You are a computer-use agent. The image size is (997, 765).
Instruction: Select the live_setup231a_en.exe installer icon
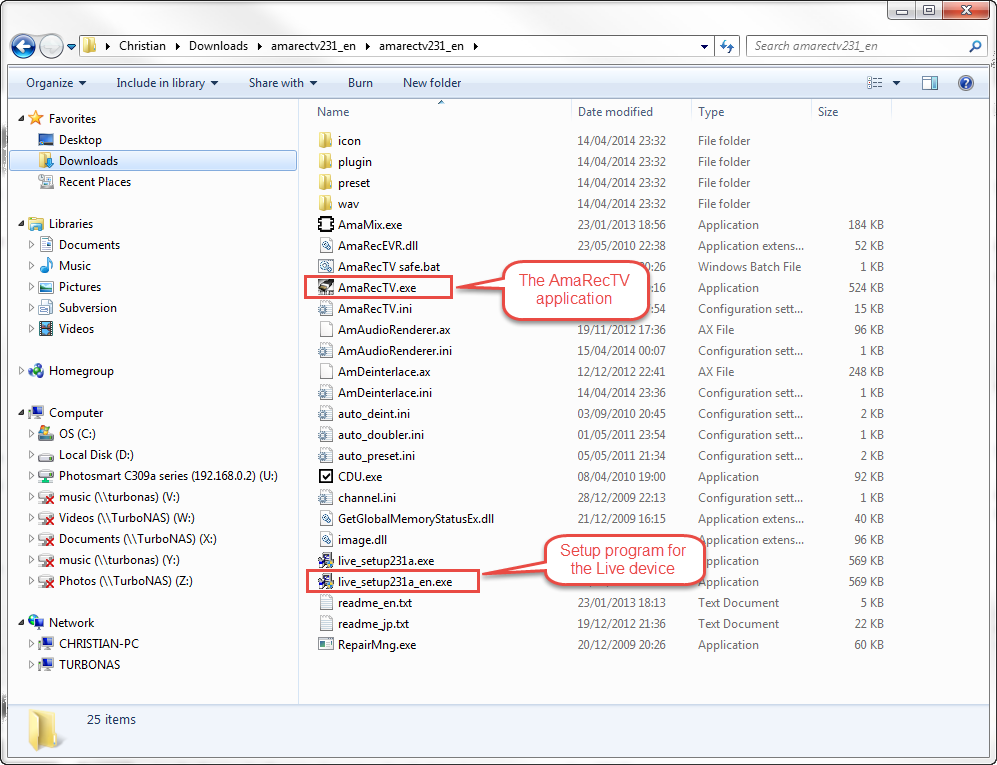point(326,581)
